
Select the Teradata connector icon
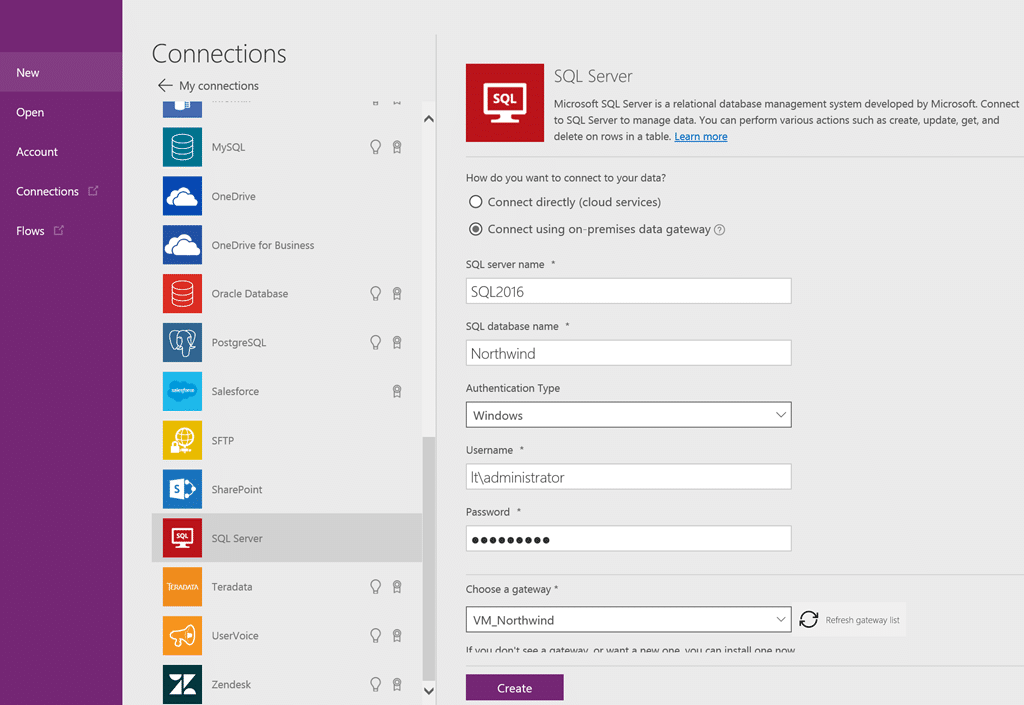click(182, 587)
